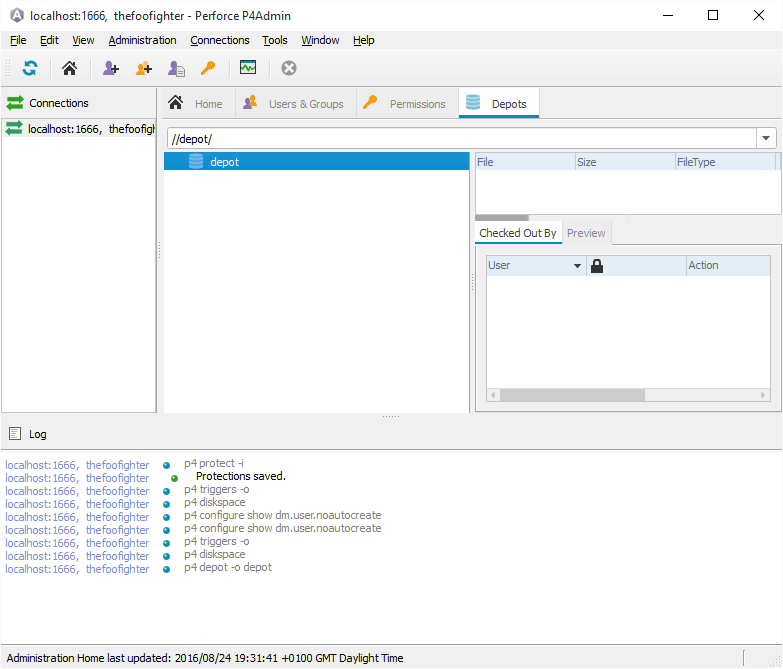Open the Administration menu
The width and height of the screenshot is (783, 669).
coord(142,40)
